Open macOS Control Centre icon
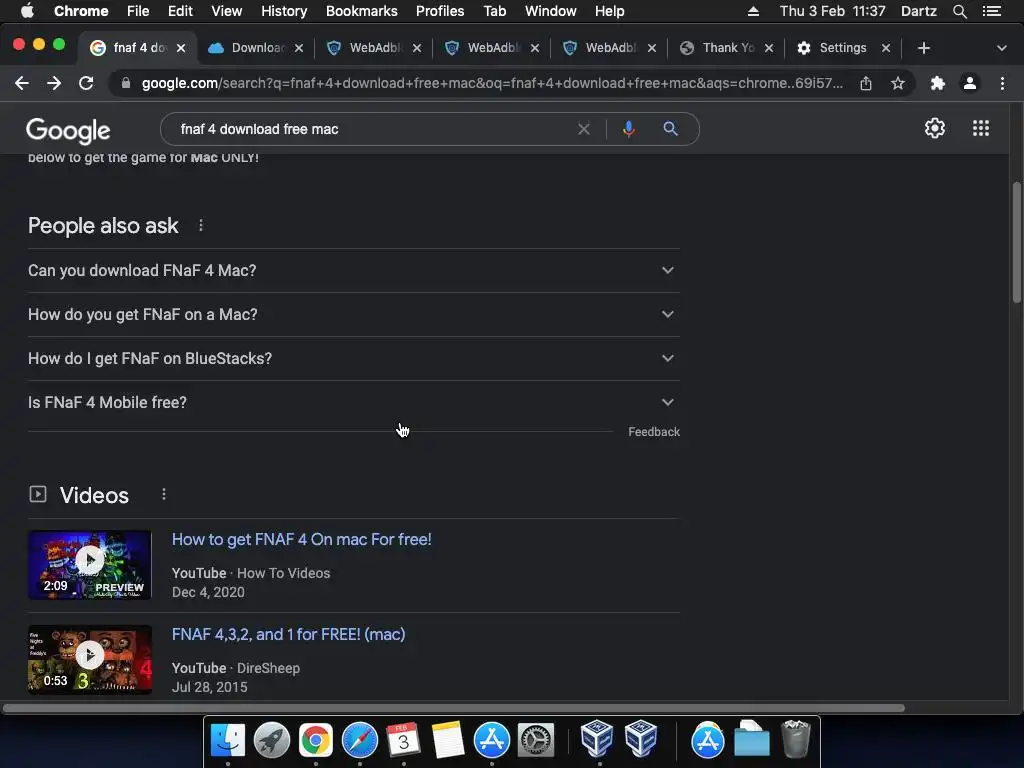The height and width of the screenshot is (768, 1024). 991,11
